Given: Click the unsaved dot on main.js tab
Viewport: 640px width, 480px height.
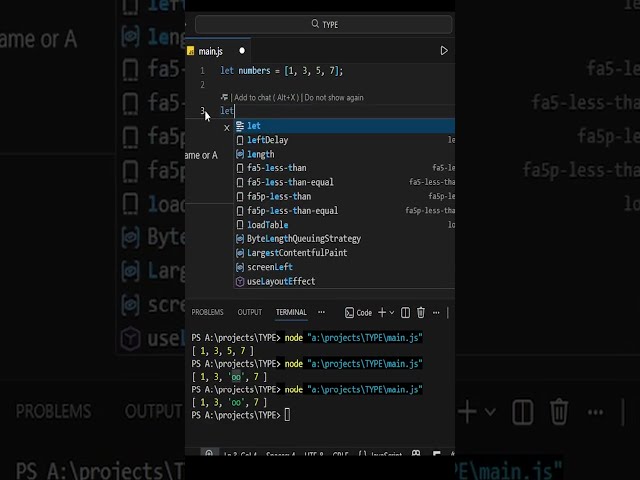Looking at the screenshot, I should click(x=242, y=51).
